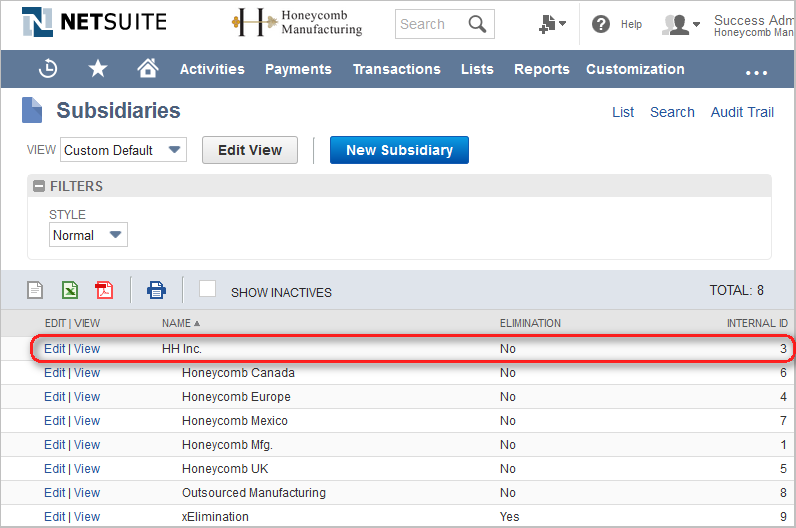Image resolution: width=796 pixels, height=528 pixels.
Task: Open the Customization menu
Action: (635, 69)
